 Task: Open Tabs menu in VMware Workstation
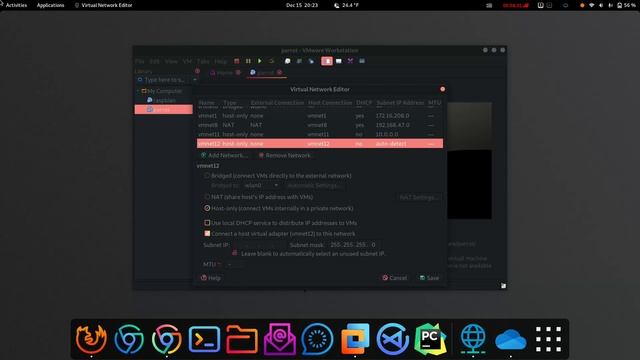coord(203,61)
